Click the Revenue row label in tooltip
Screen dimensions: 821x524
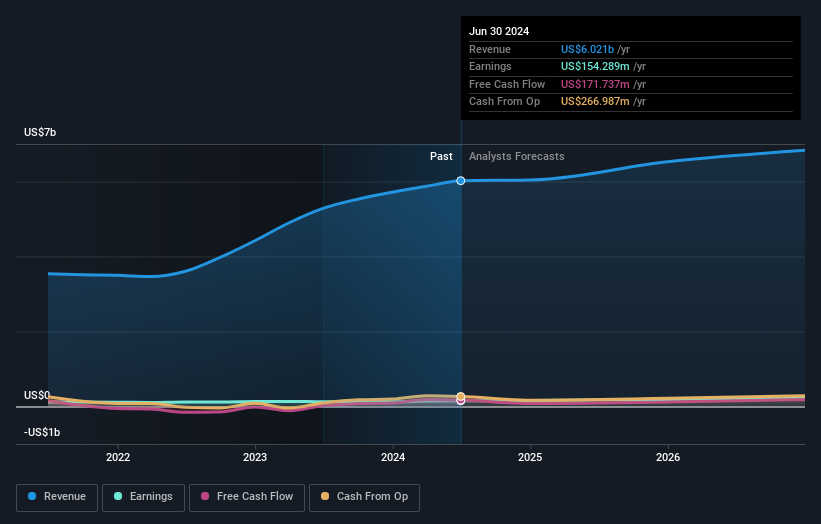point(490,49)
